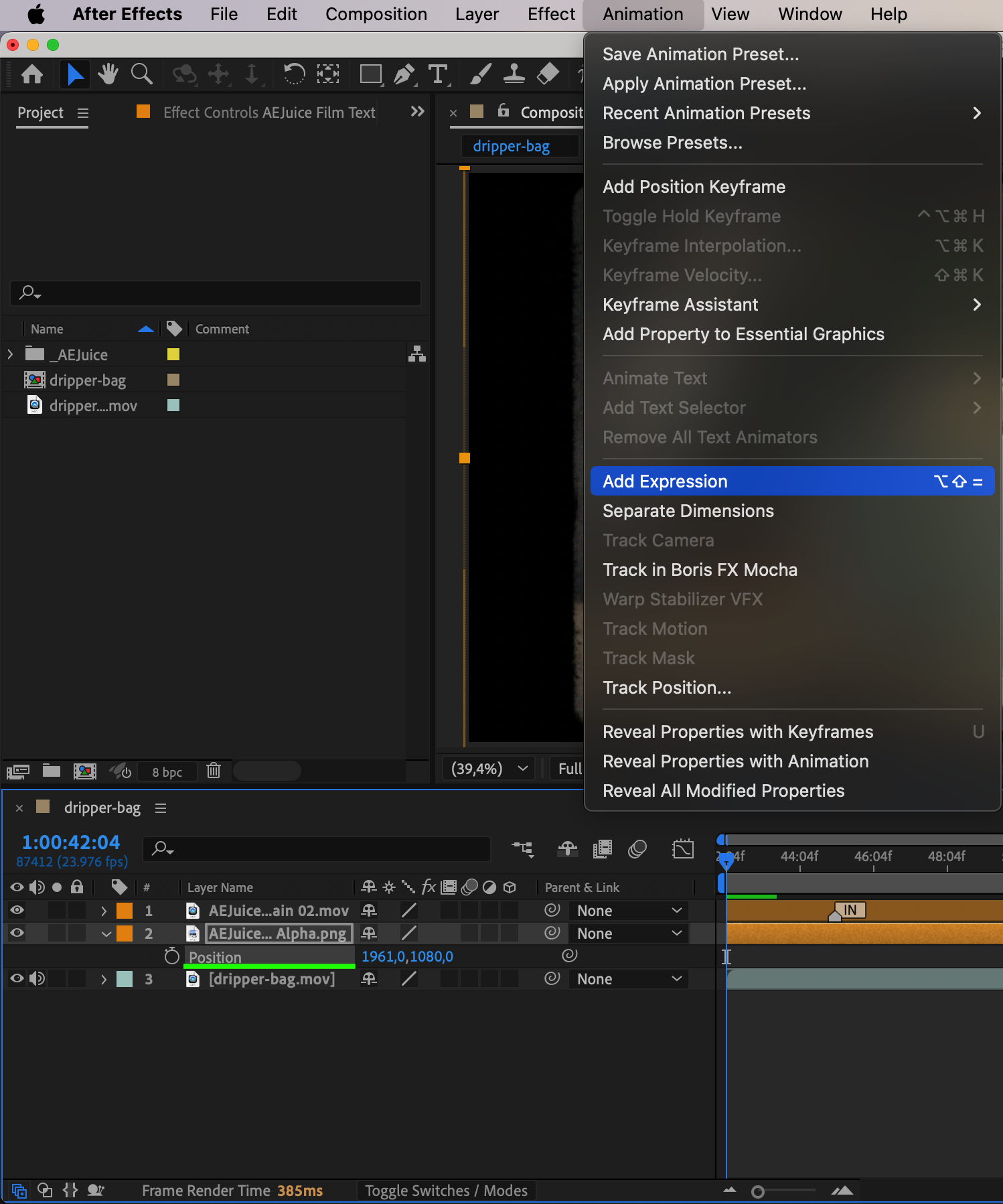Hide layer 1 AEJuice video eye

(17, 910)
